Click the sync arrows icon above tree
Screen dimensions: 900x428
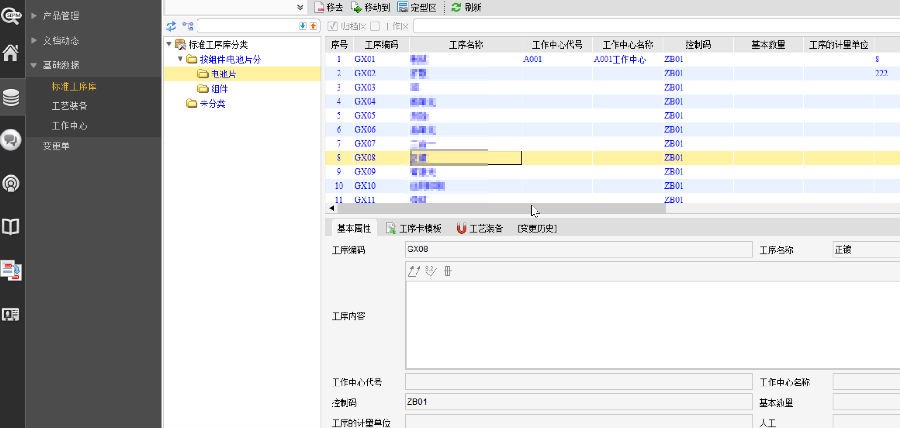[x=170, y=25]
